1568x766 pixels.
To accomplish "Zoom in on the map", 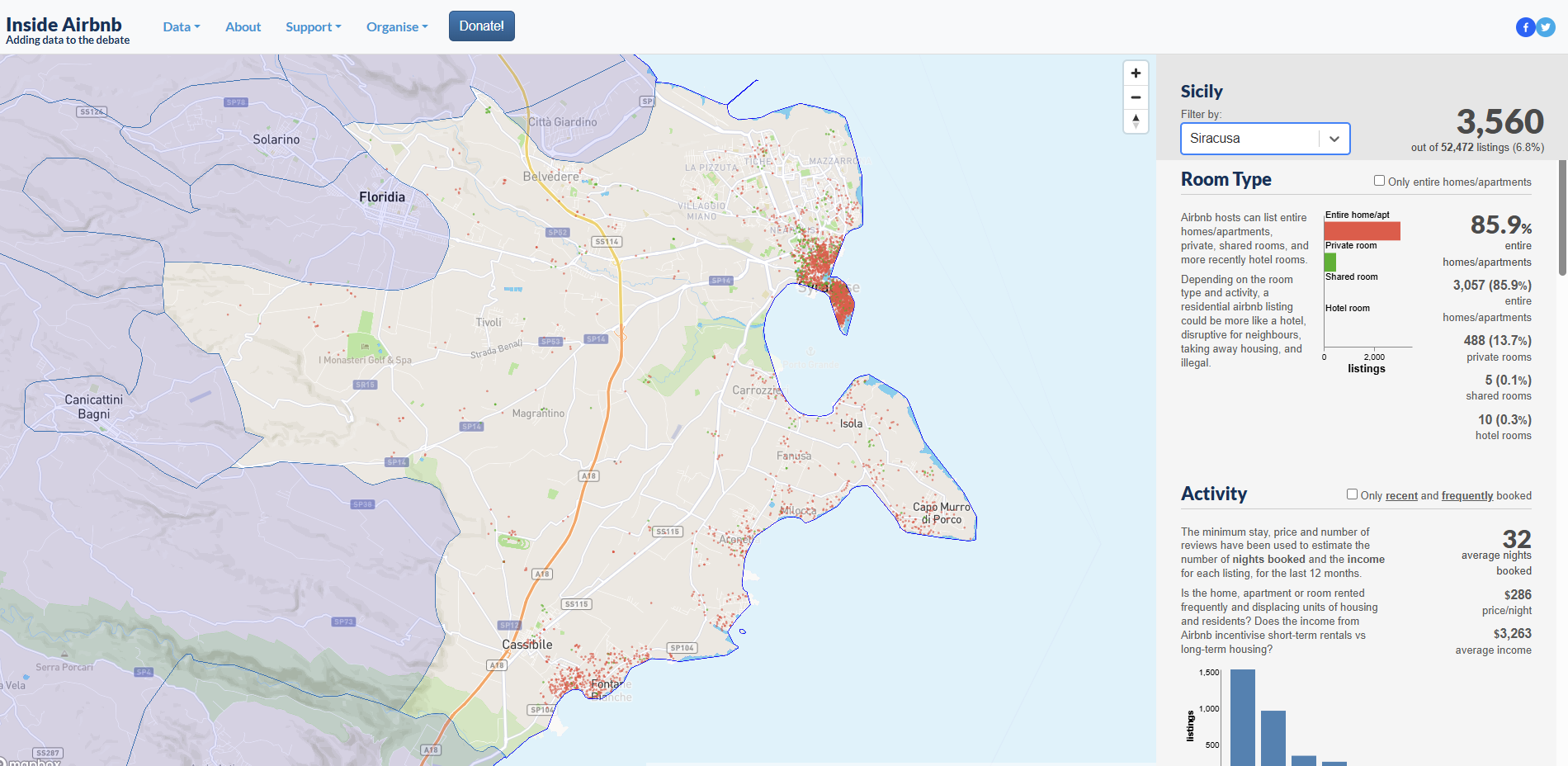I will [x=1136, y=73].
